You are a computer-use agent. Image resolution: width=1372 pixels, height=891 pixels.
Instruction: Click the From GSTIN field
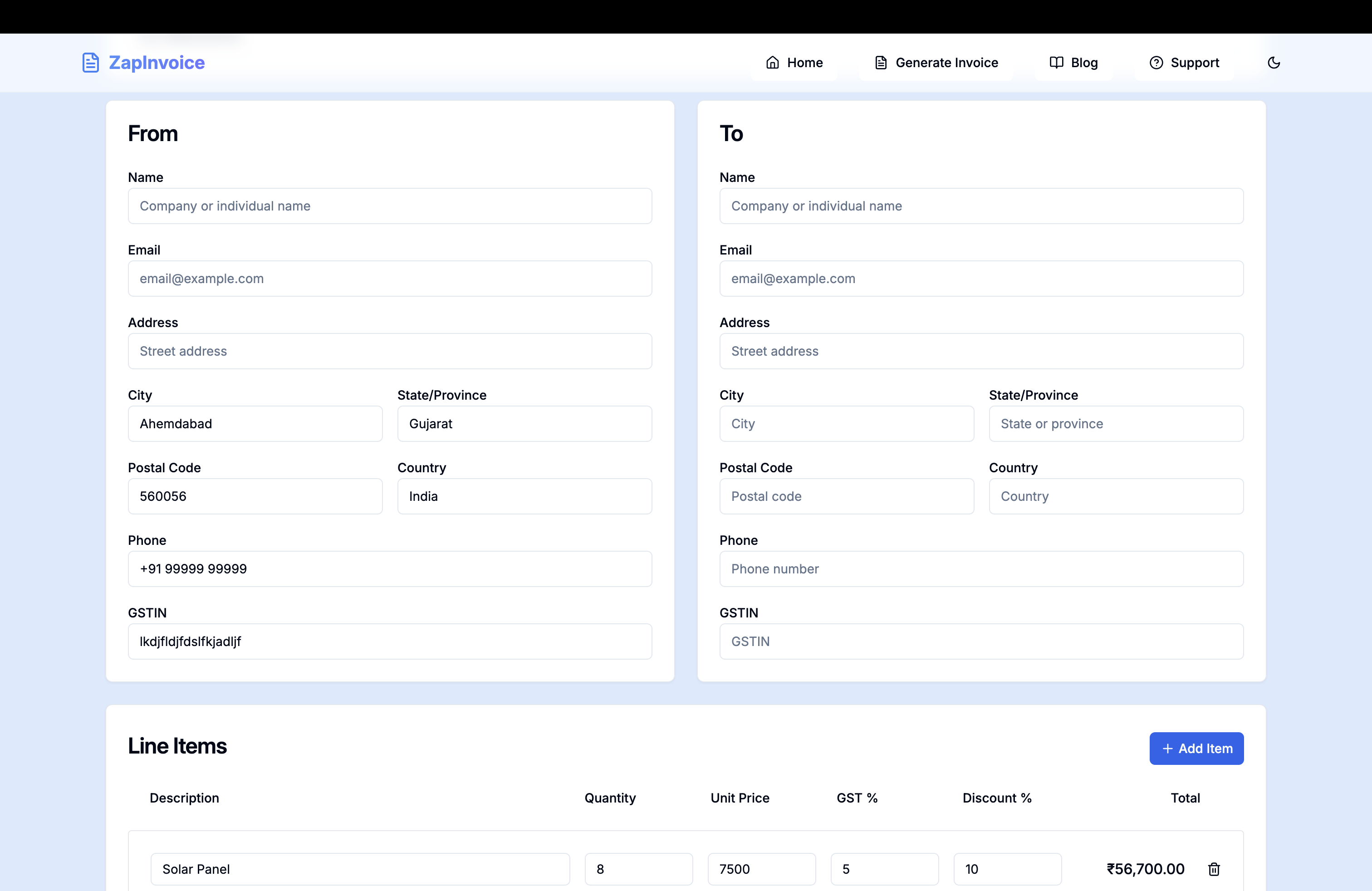pos(390,641)
